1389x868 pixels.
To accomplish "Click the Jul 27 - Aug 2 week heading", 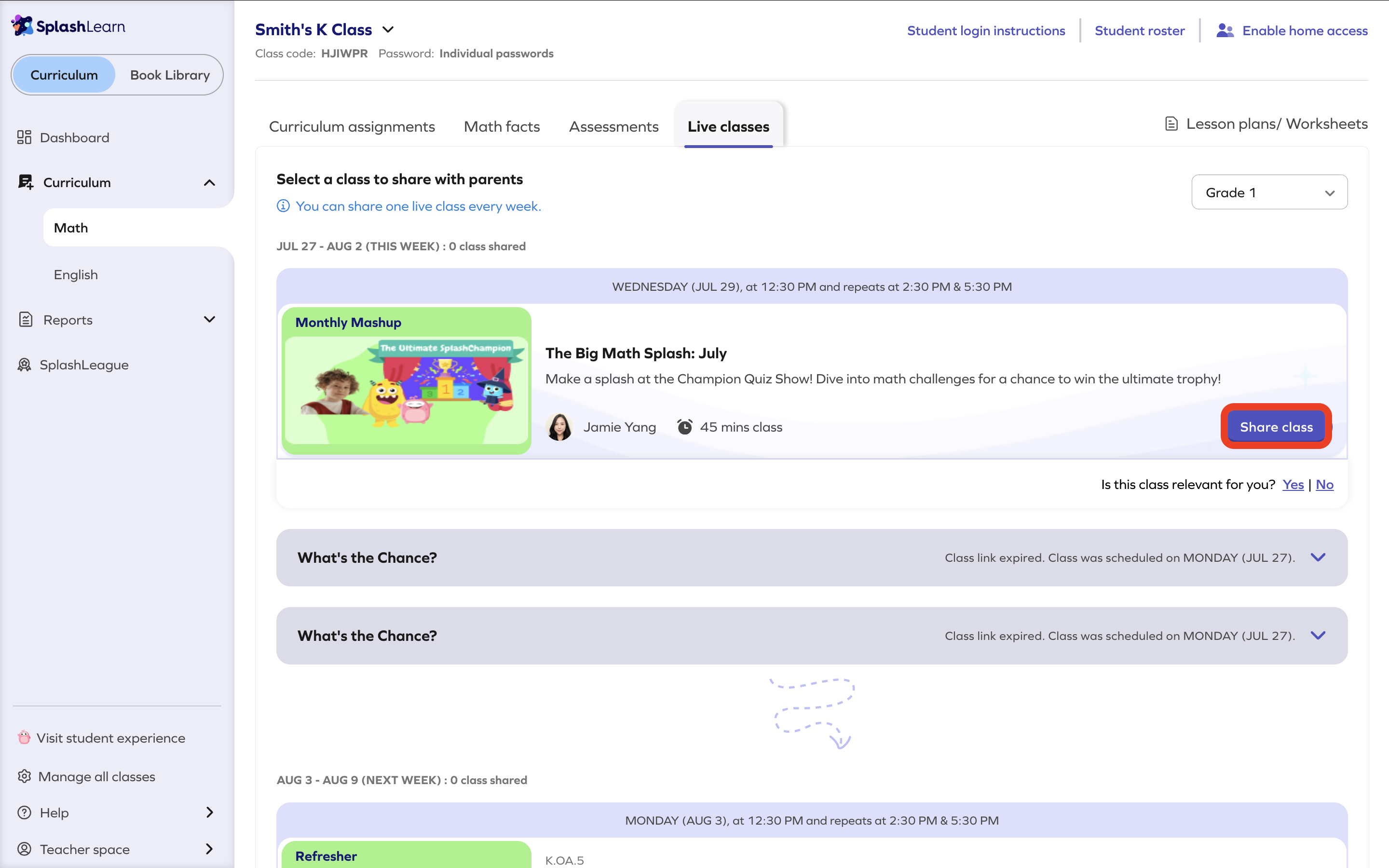I will tap(401, 246).
